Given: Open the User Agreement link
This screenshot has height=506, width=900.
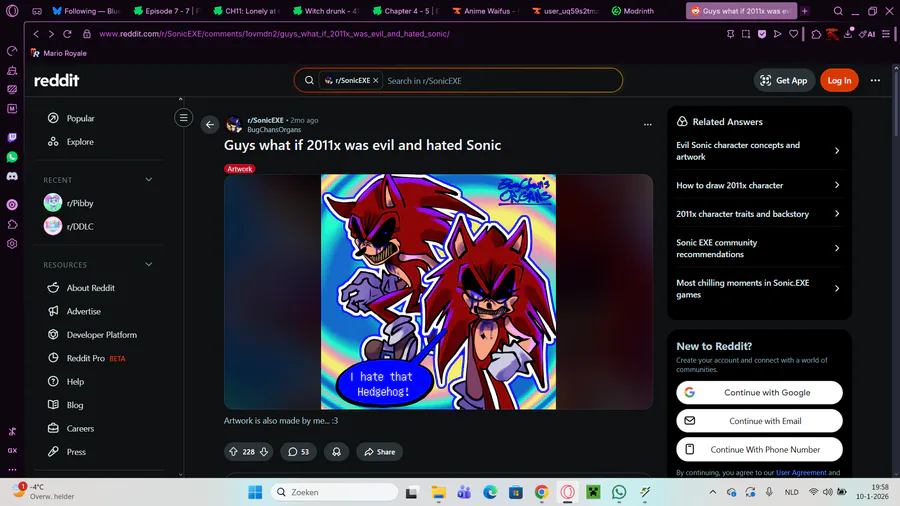Looking at the screenshot, I should tap(801, 473).
